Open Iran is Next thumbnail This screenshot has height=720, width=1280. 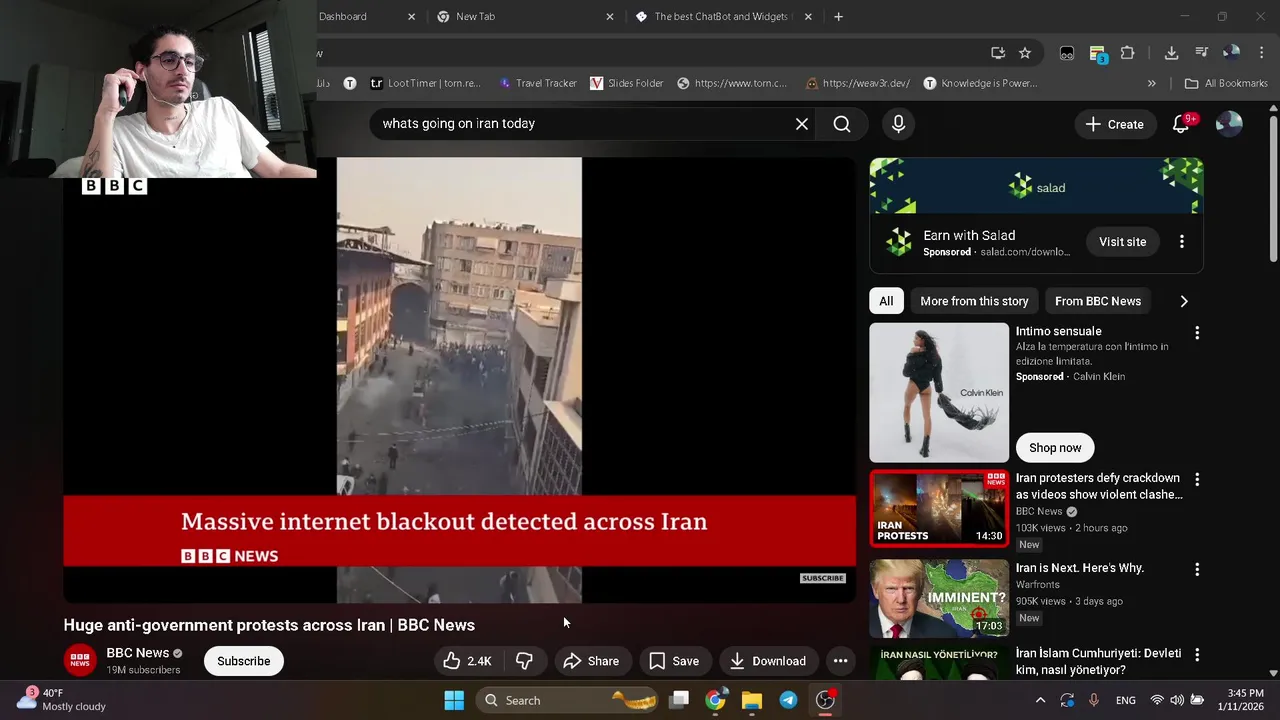pos(939,599)
